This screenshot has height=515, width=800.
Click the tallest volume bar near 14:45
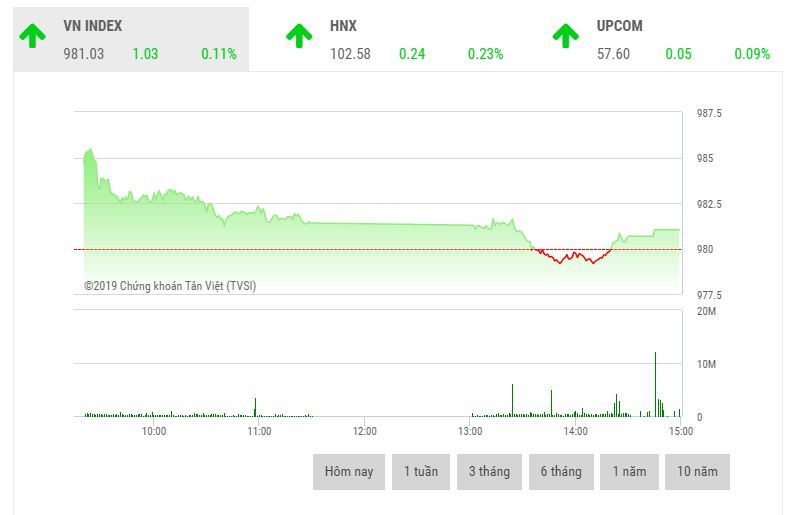click(x=655, y=385)
